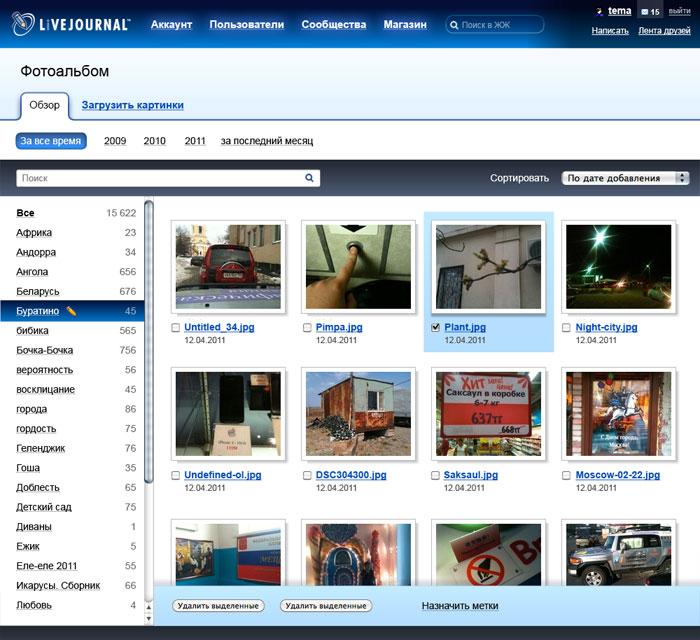Open the Аккаунт menu in header

click(171, 24)
